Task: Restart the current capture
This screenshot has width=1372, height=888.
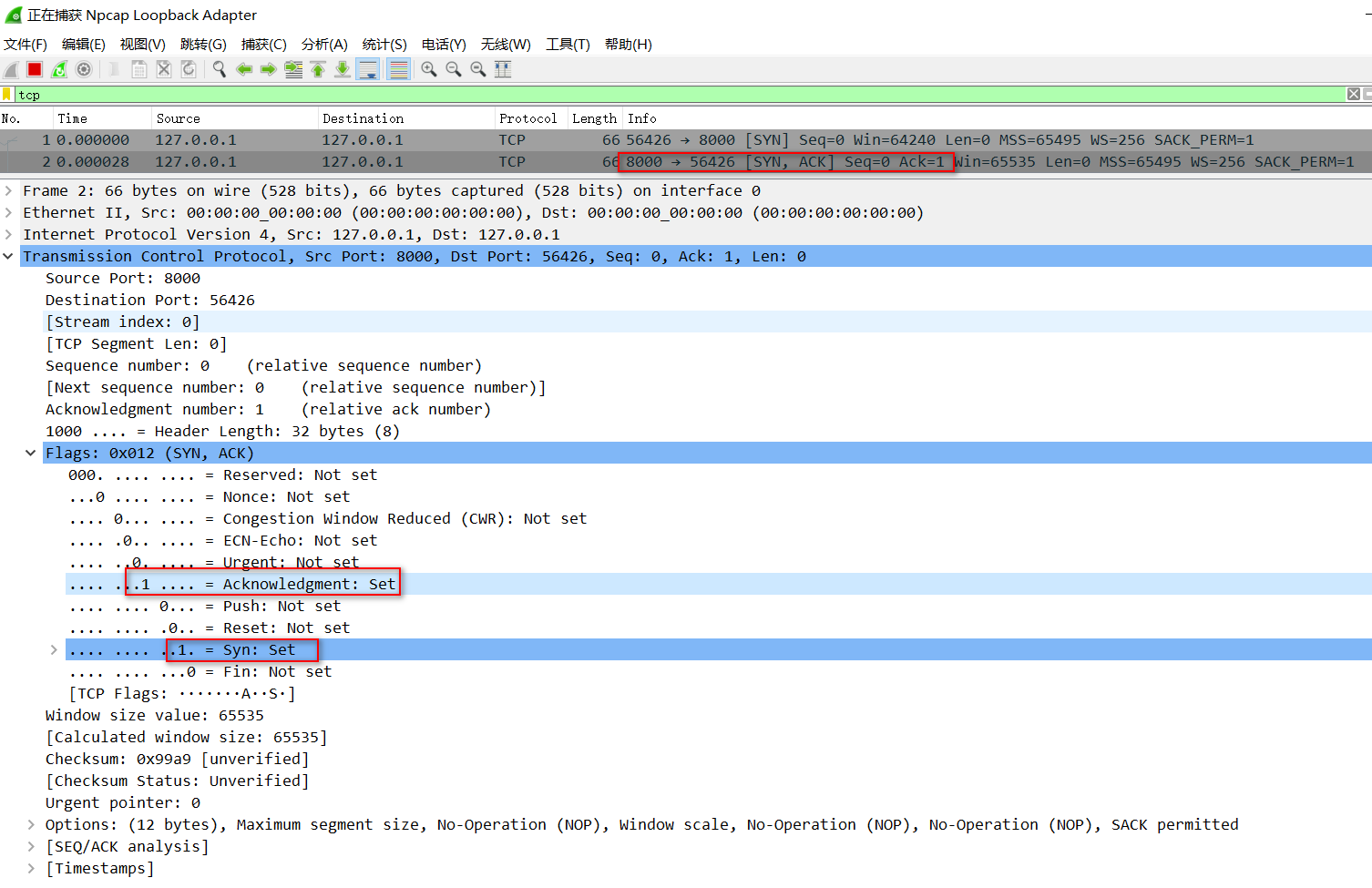Action: coord(59,69)
